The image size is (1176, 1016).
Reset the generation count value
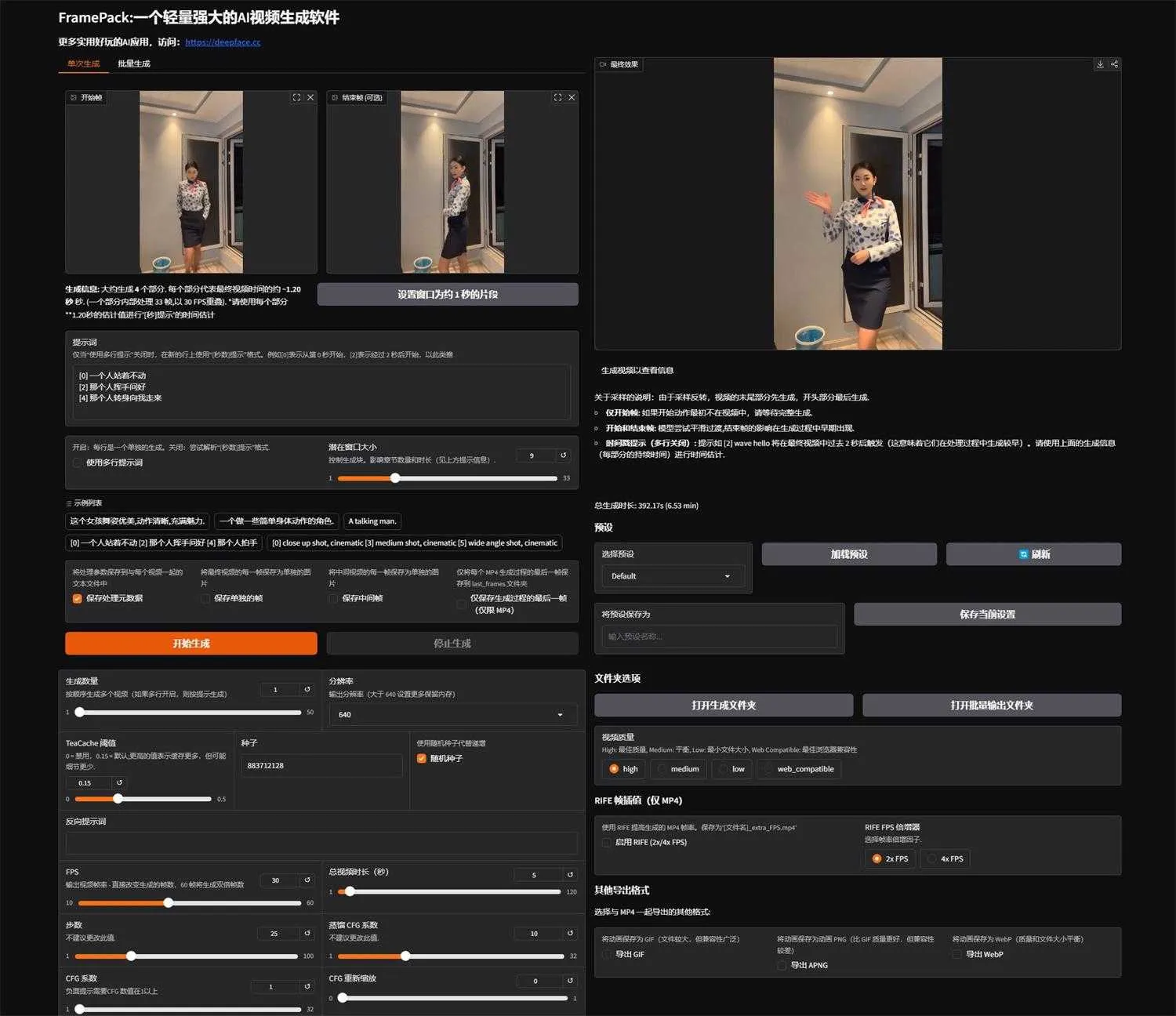(307, 690)
